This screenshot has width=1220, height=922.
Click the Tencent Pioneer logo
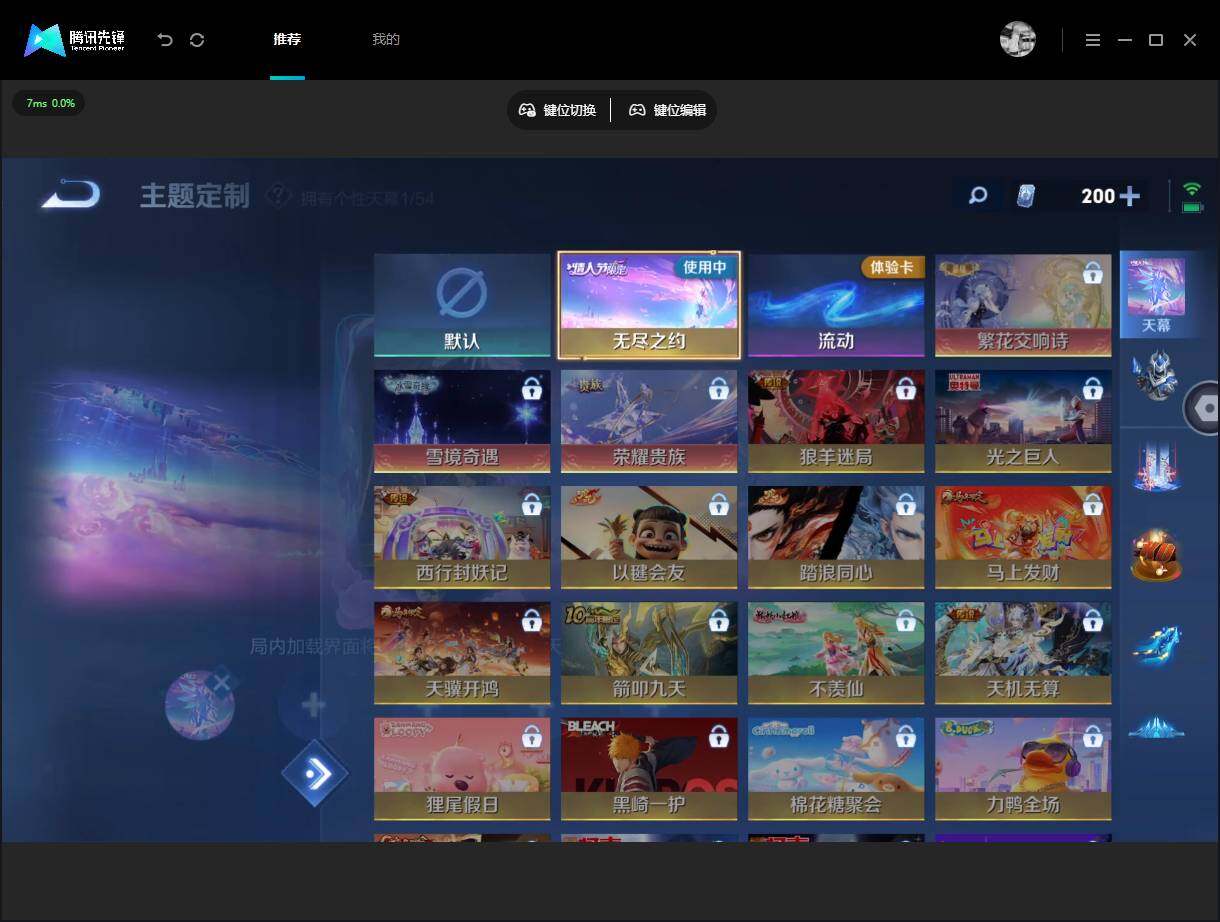pyautogui.click(x=75, y=40)
